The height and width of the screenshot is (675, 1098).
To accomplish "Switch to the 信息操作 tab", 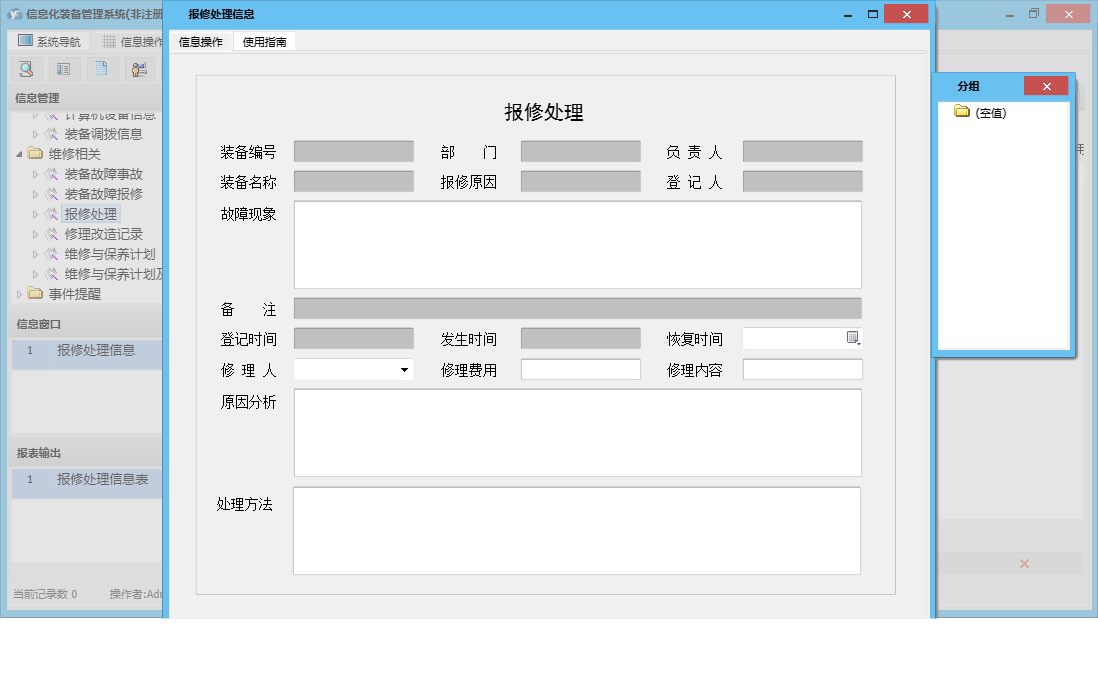I will pyautogui.click(x=203, y=41).
